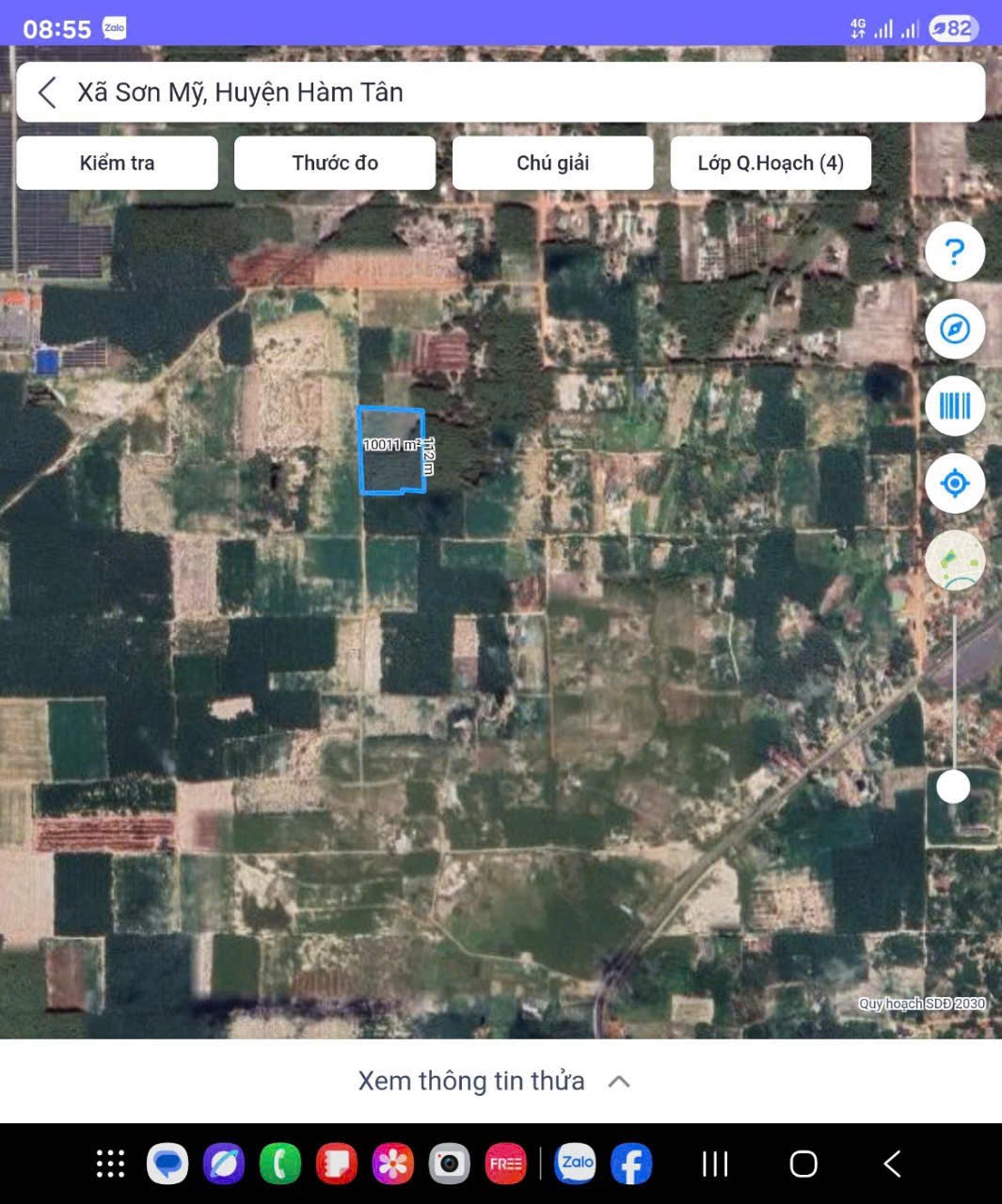Open the app drawer grid icon

(x=111, y=1164)
